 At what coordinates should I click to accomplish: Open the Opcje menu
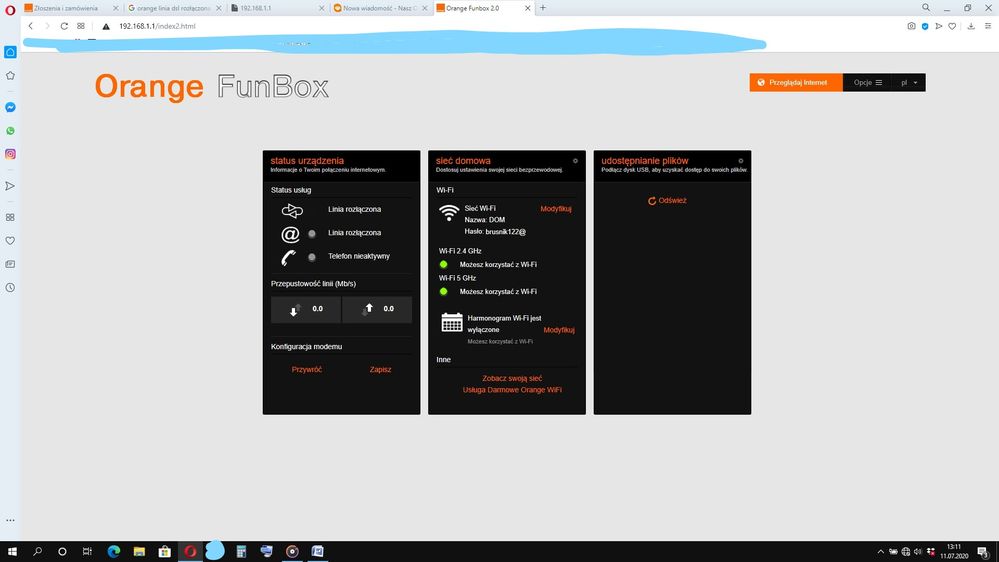point(867,83)
